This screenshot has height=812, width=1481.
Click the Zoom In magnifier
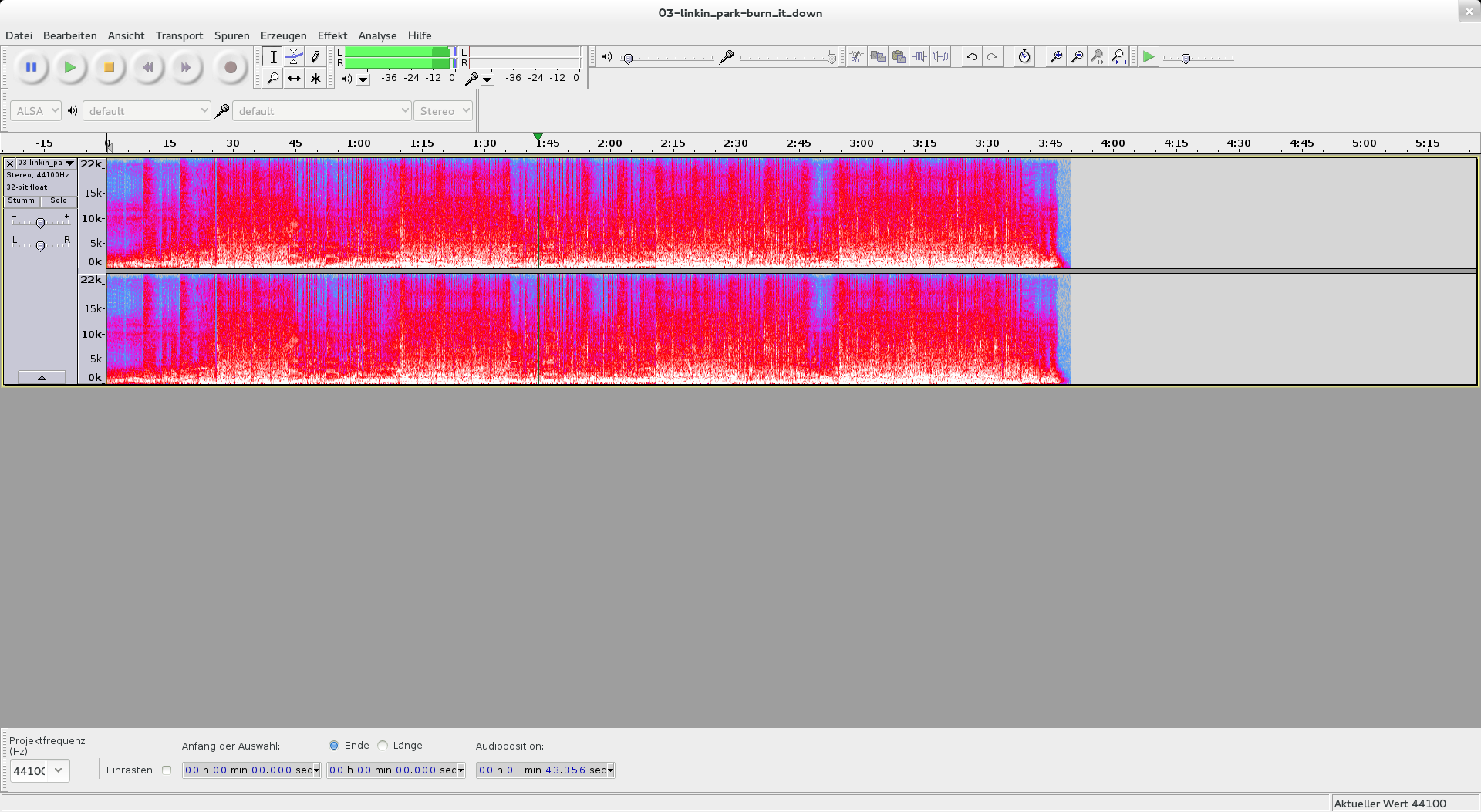[x=1056, y=56]
